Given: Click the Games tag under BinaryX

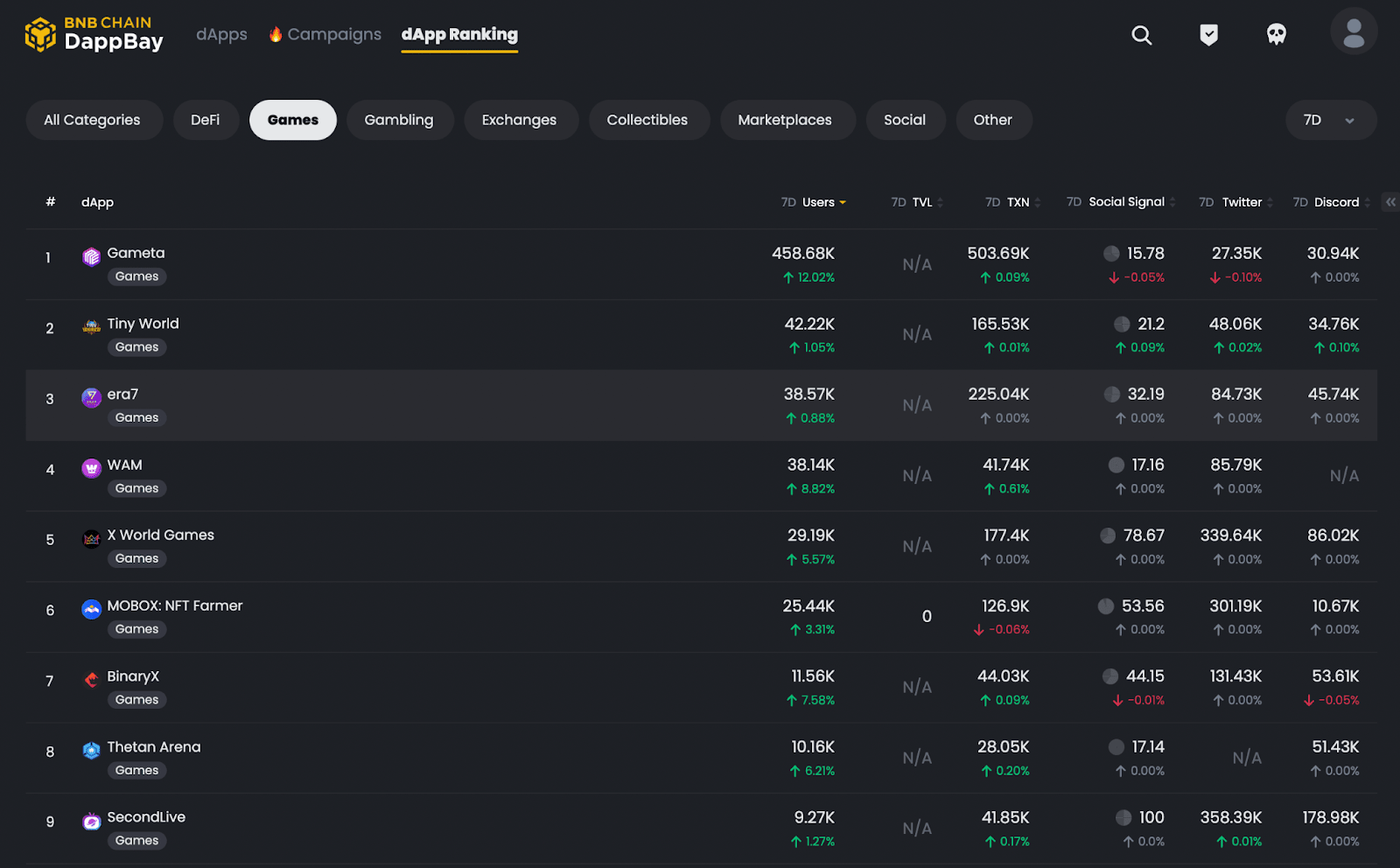Looking at the screenshot, I should 136,700.
